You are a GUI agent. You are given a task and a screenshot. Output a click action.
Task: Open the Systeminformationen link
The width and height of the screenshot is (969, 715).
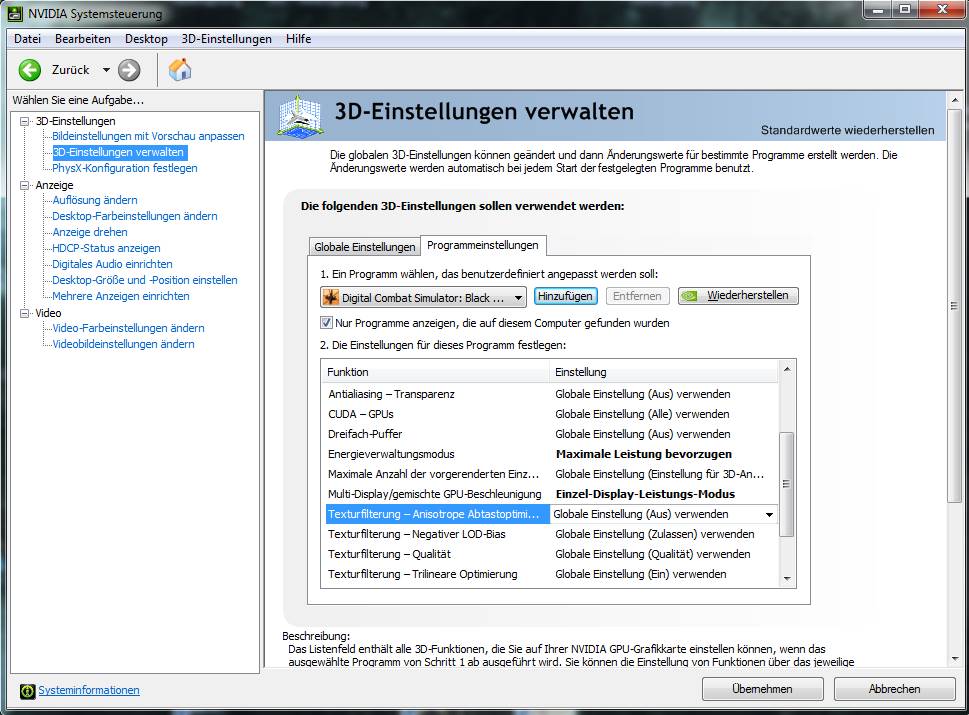pyautogui.click(x=89, y=690)
